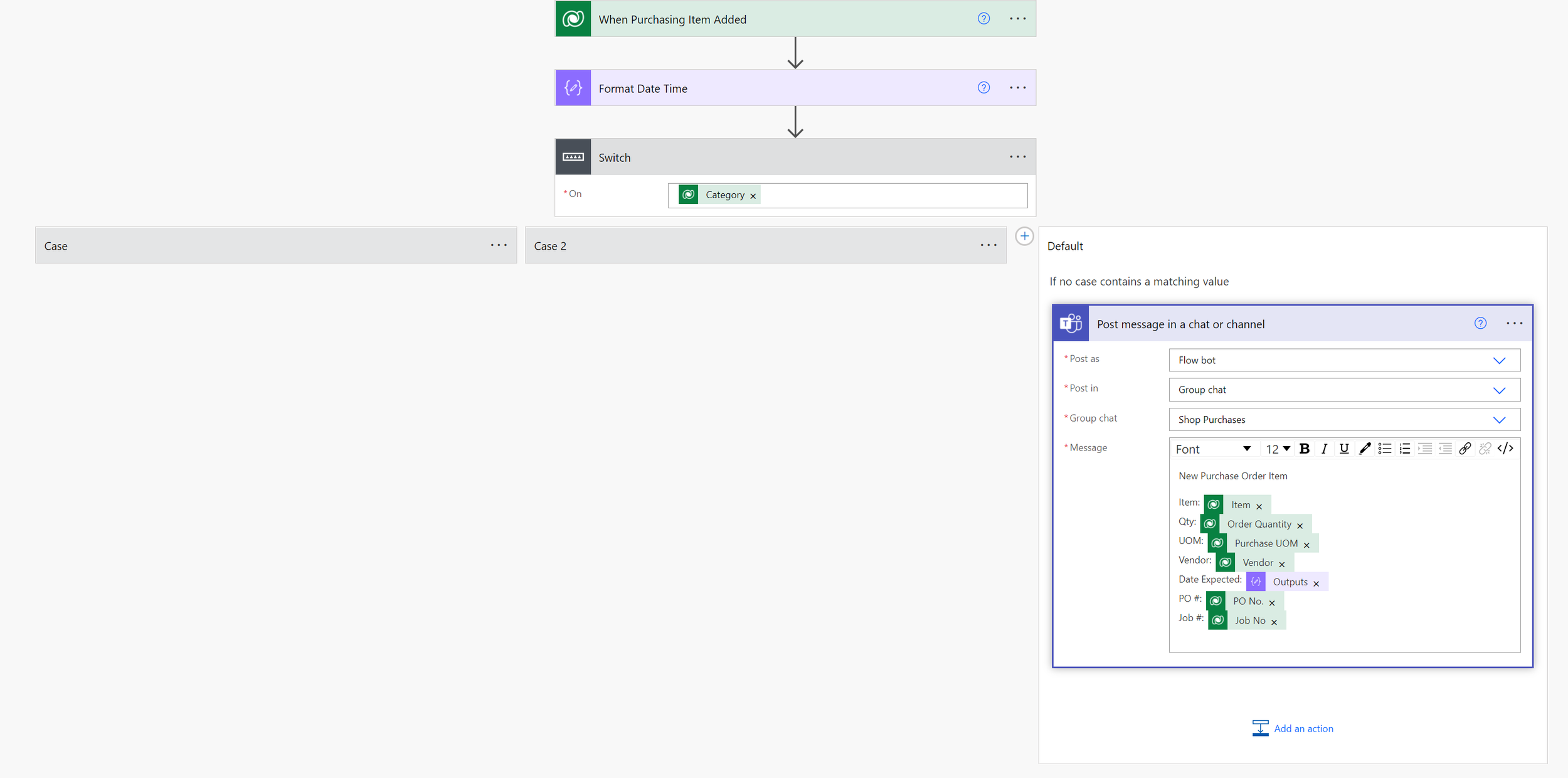The height and width of the screenshot is (778, 1568).
Task: Click the insert link icon
Action: (1465, 449)
